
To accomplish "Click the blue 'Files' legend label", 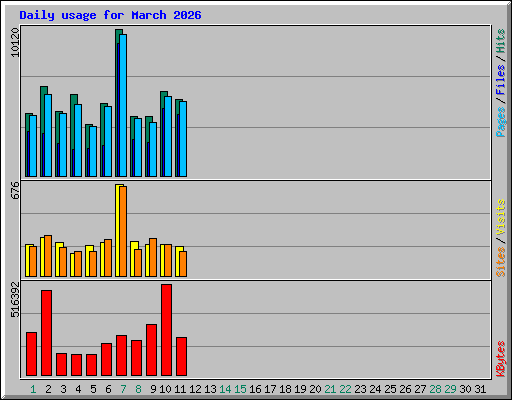I will (x=501, y=80).
